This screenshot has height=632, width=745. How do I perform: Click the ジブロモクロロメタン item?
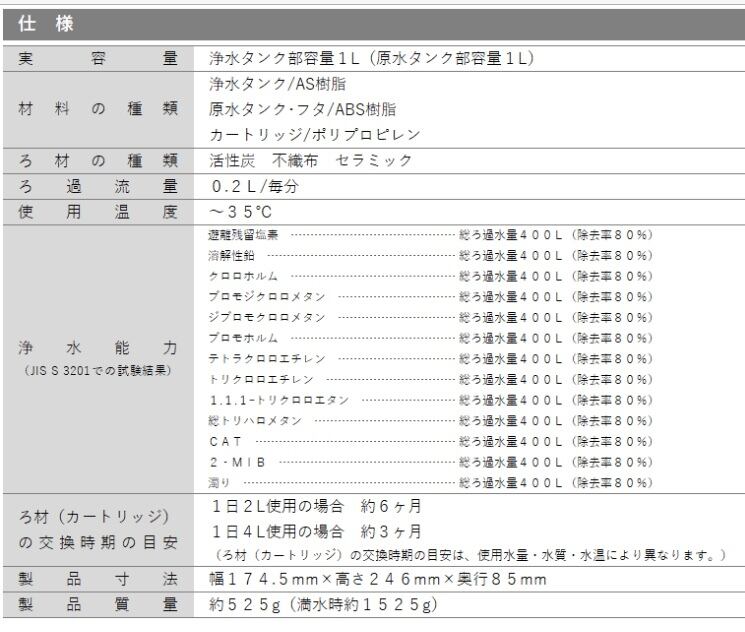coord(267,317)
